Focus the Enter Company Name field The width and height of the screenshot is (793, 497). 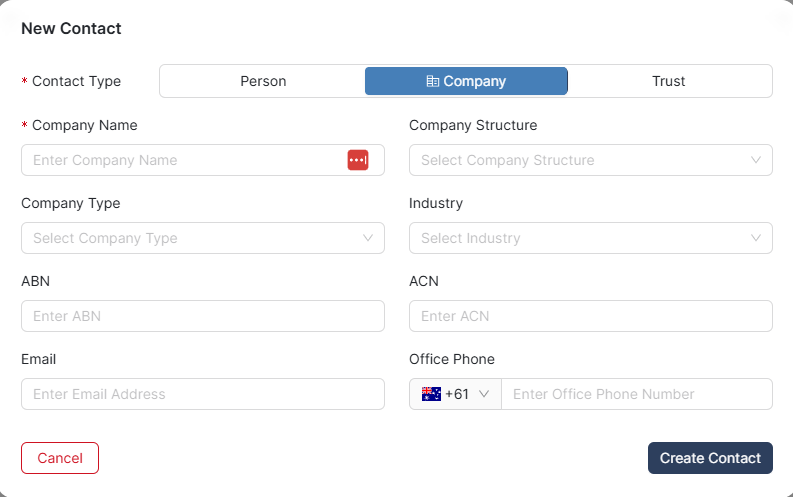[203, 160]
